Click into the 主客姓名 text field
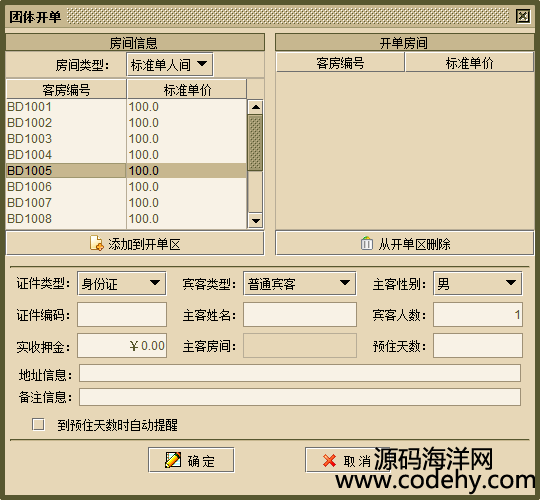Viewport: 540px width, 500px height. 300,314
